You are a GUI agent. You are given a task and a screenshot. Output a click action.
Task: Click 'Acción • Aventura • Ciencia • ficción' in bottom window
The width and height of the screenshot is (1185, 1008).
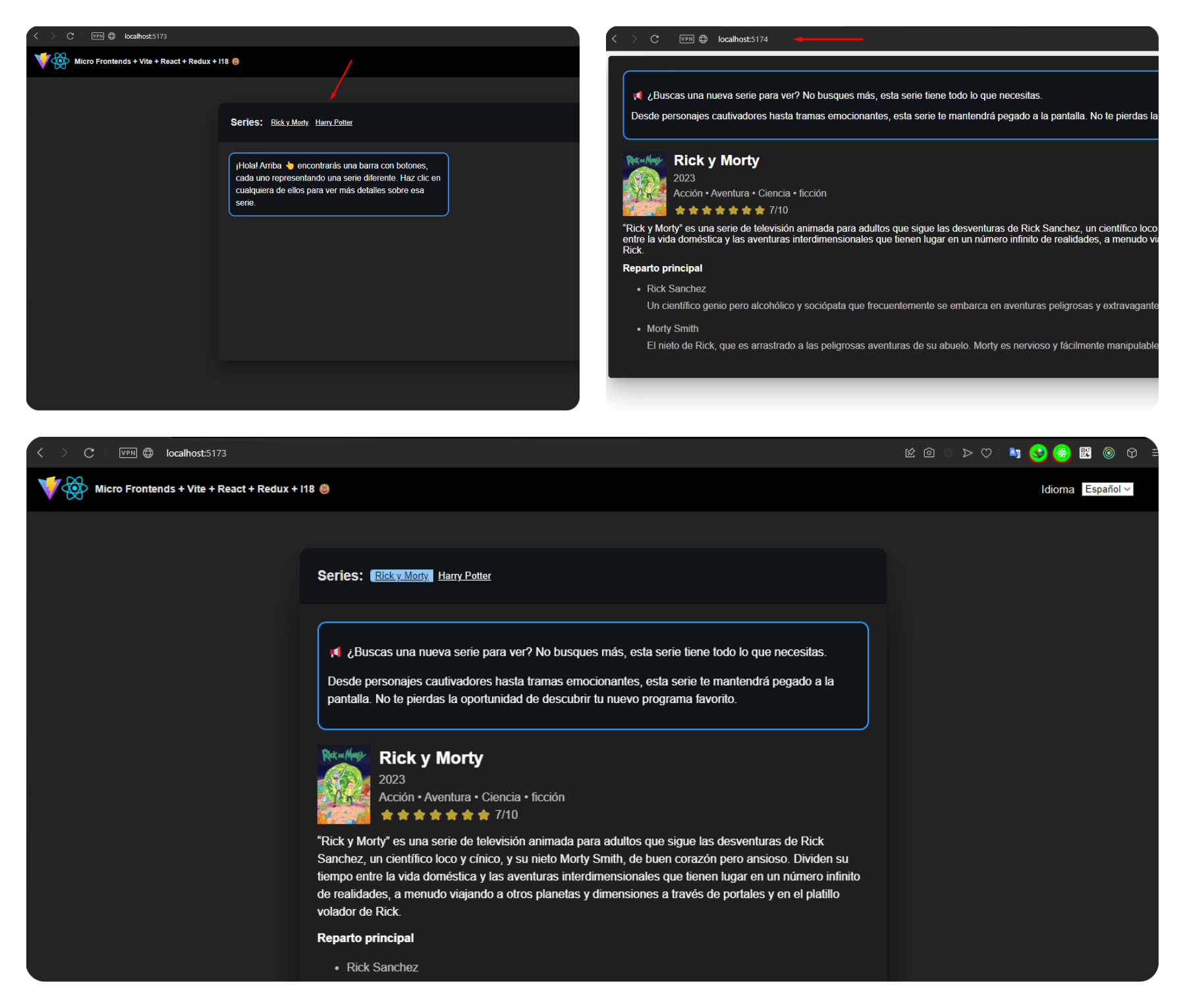tap(472, 797)
